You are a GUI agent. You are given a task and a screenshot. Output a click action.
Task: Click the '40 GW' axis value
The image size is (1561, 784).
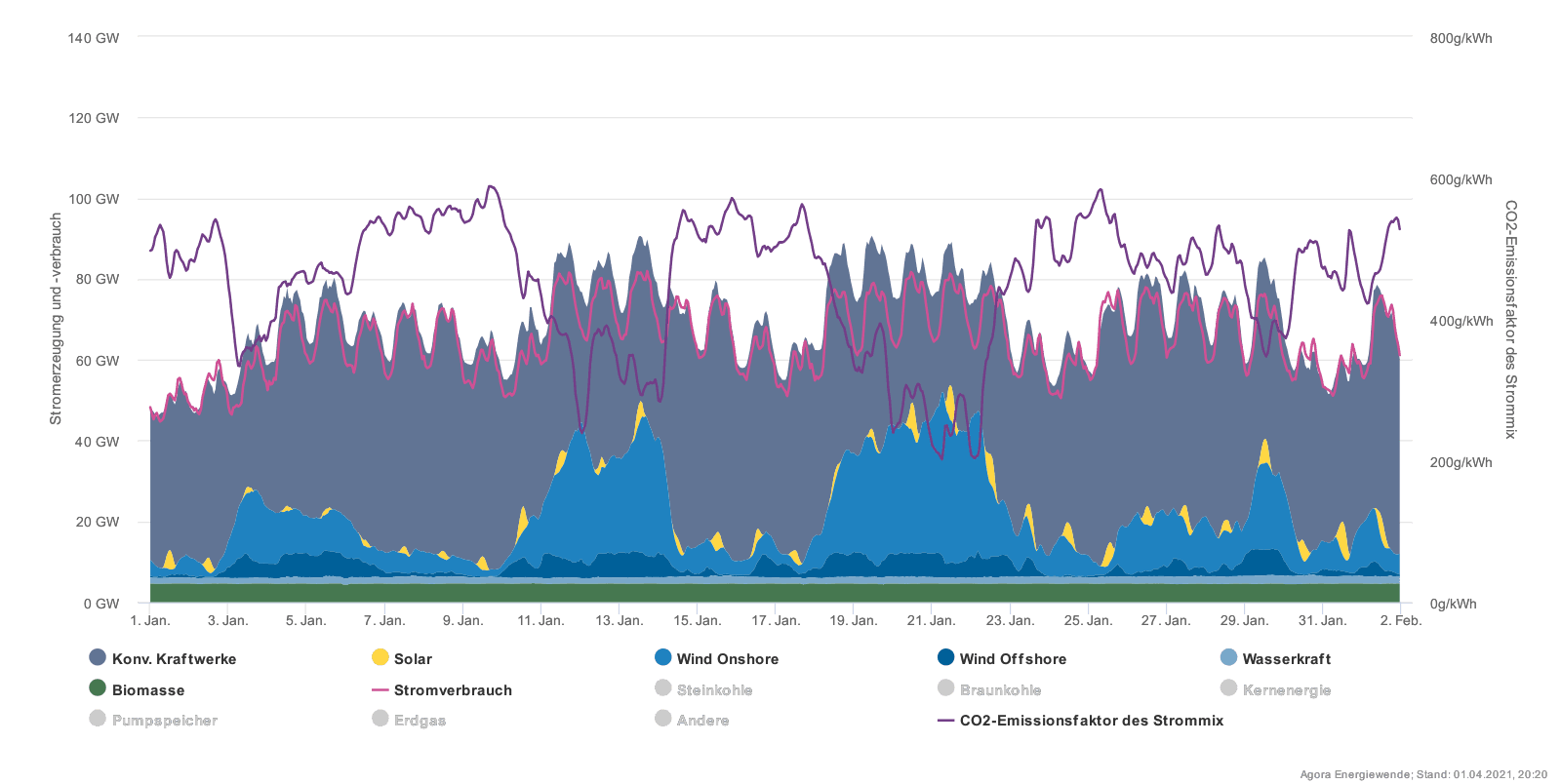98,442
